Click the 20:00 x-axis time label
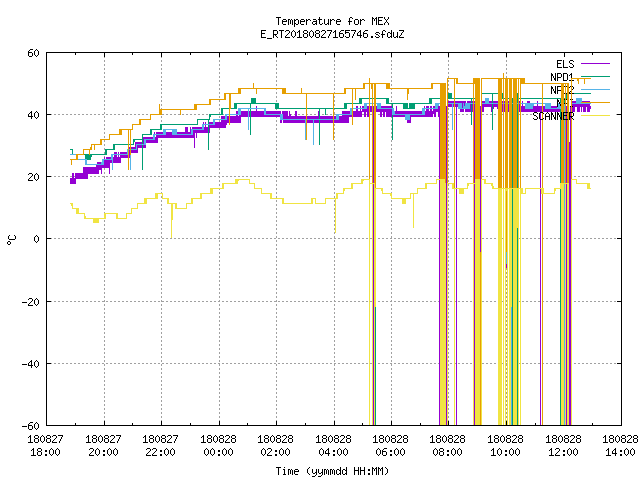 click(103, 452)
